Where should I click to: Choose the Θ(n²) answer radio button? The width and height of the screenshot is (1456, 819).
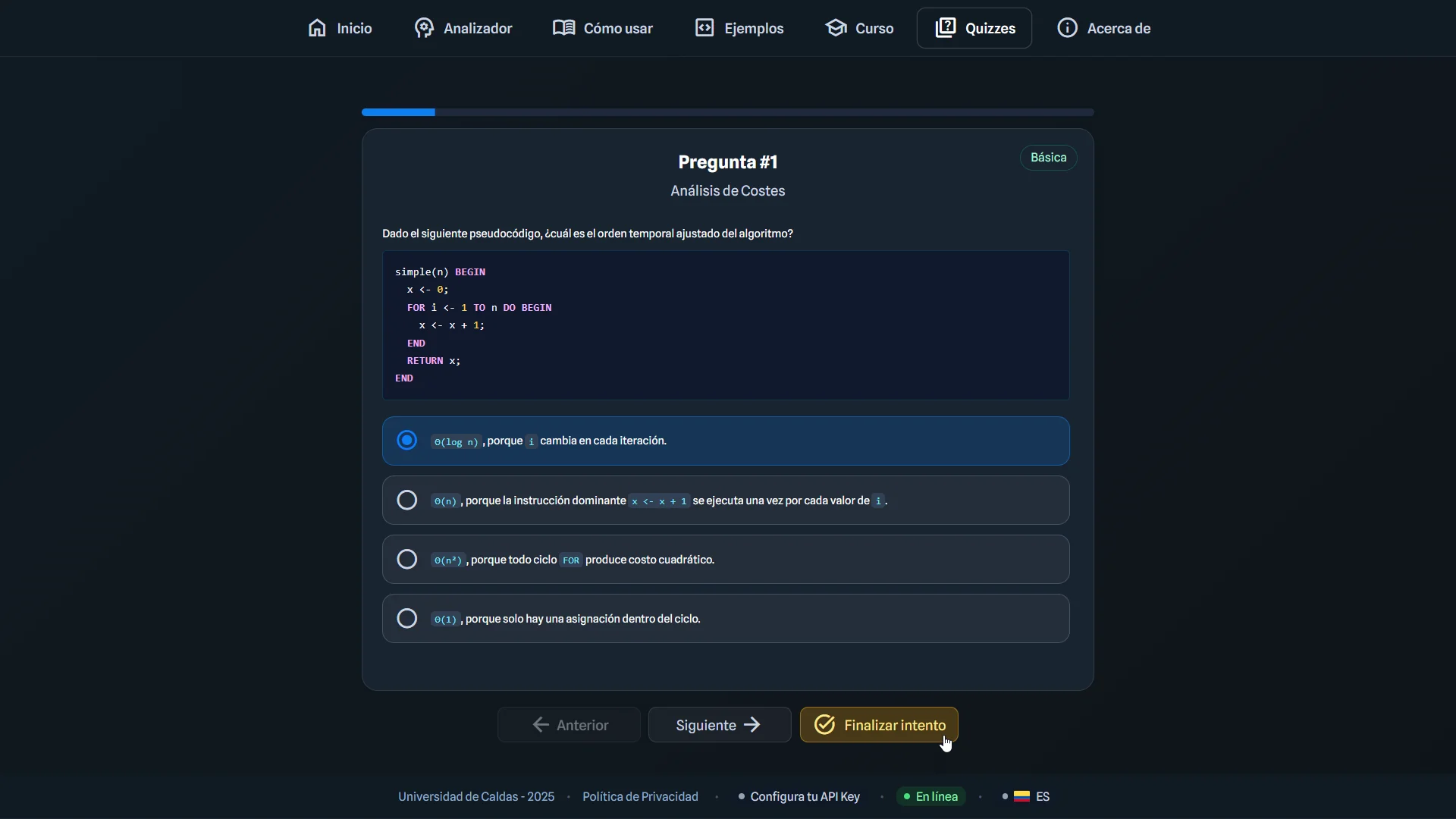[407, 560]
